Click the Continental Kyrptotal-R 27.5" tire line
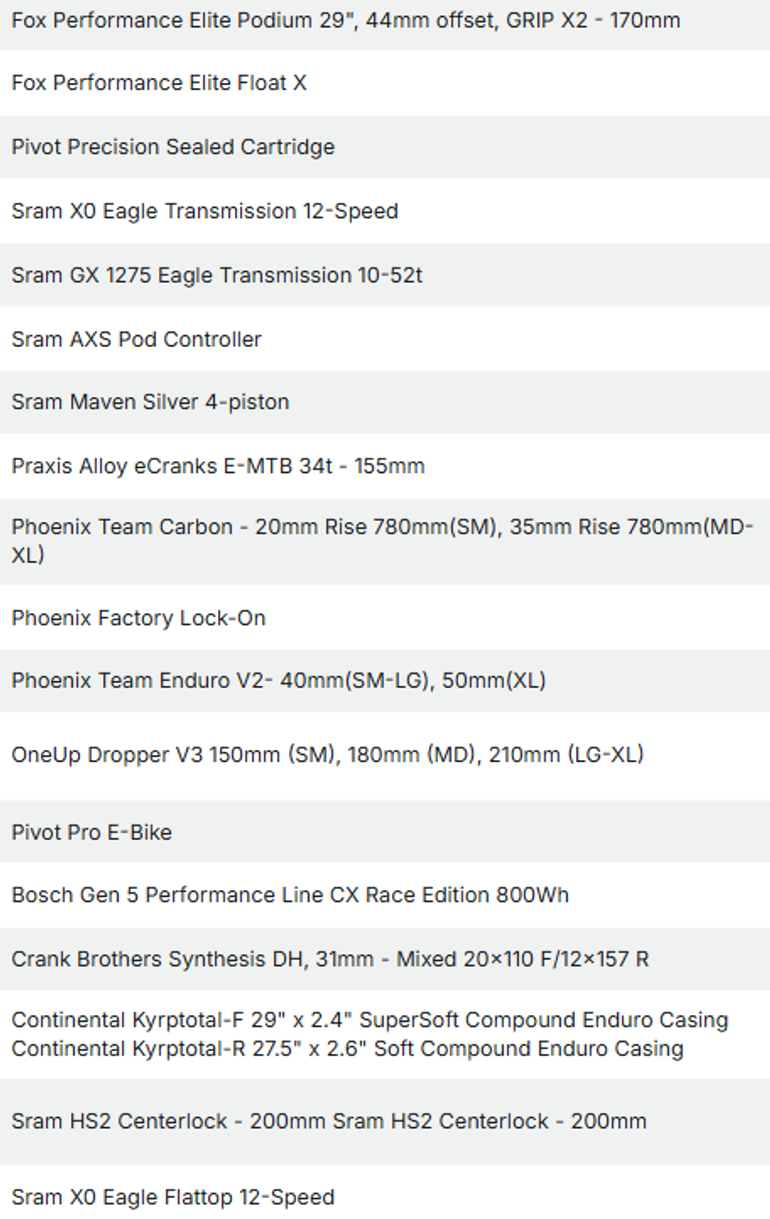Screen dimensions: 770x1219 pos(347,1049)
